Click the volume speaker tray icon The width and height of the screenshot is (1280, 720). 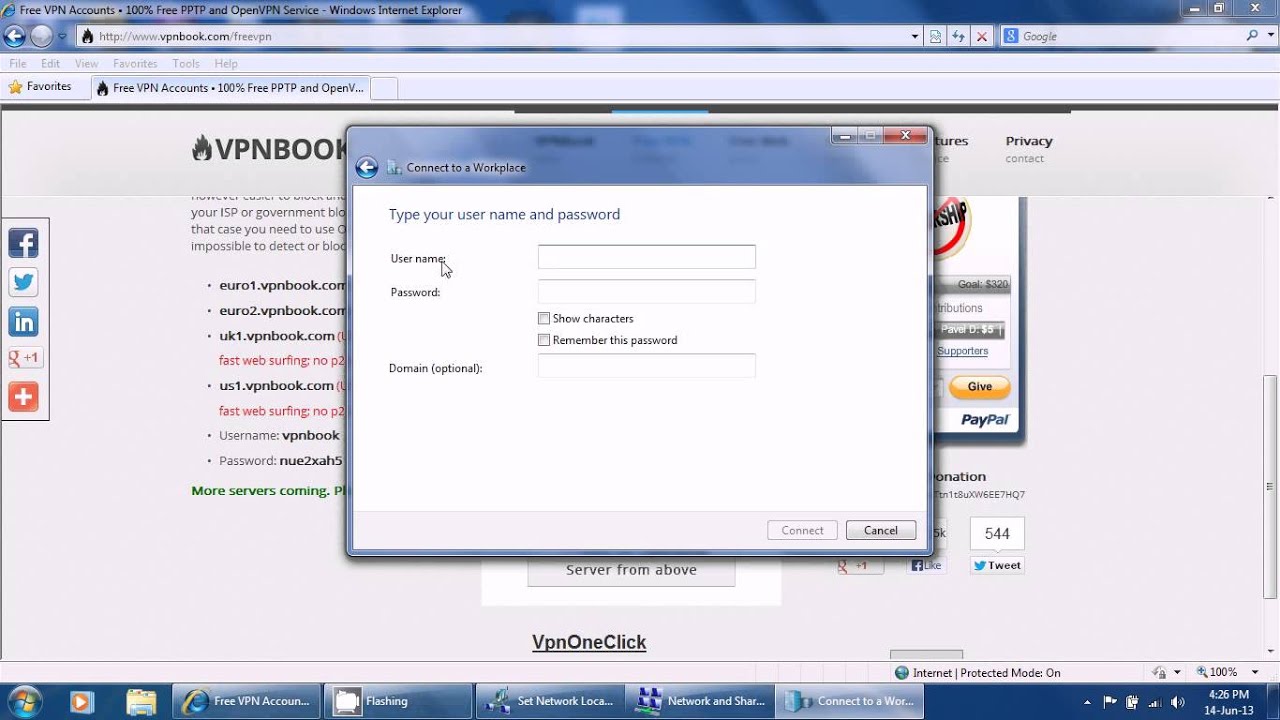1177,702
